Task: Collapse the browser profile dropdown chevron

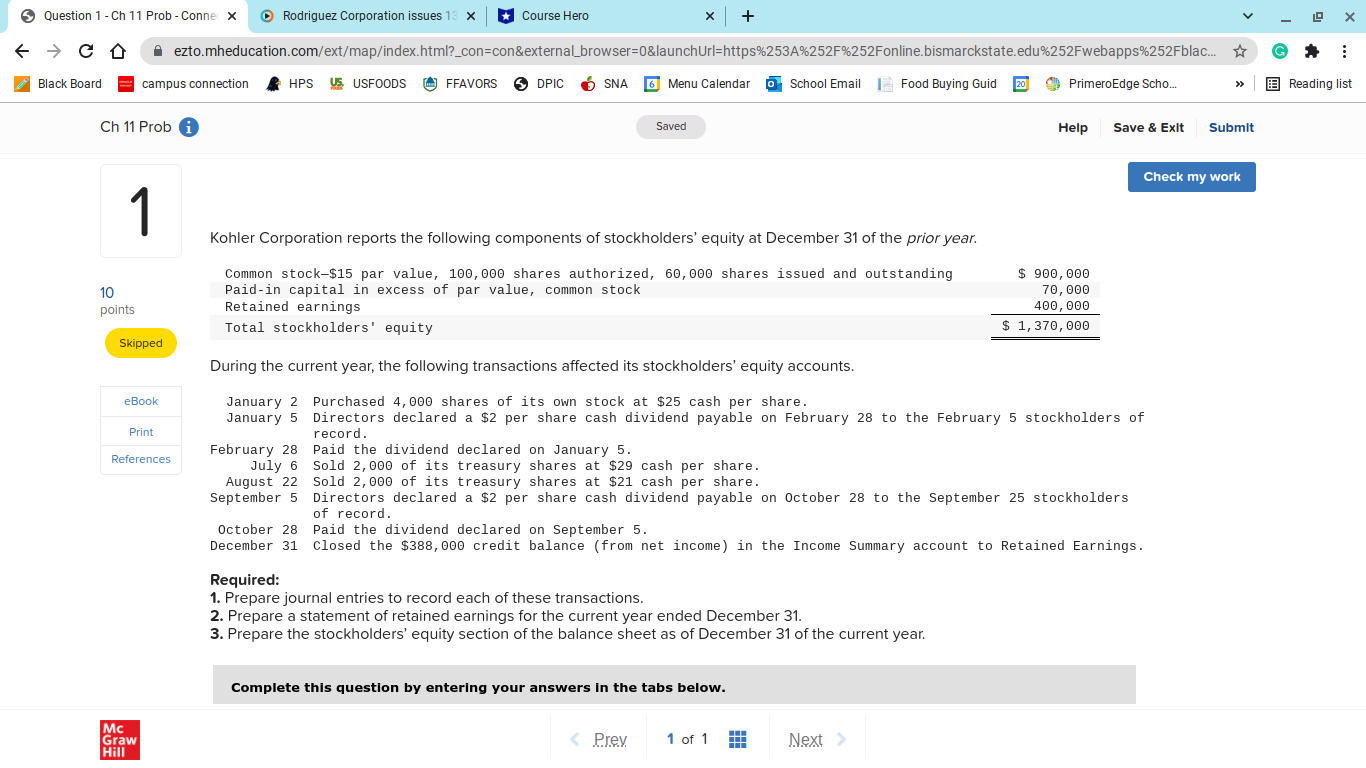Action: pos(1246,17)
